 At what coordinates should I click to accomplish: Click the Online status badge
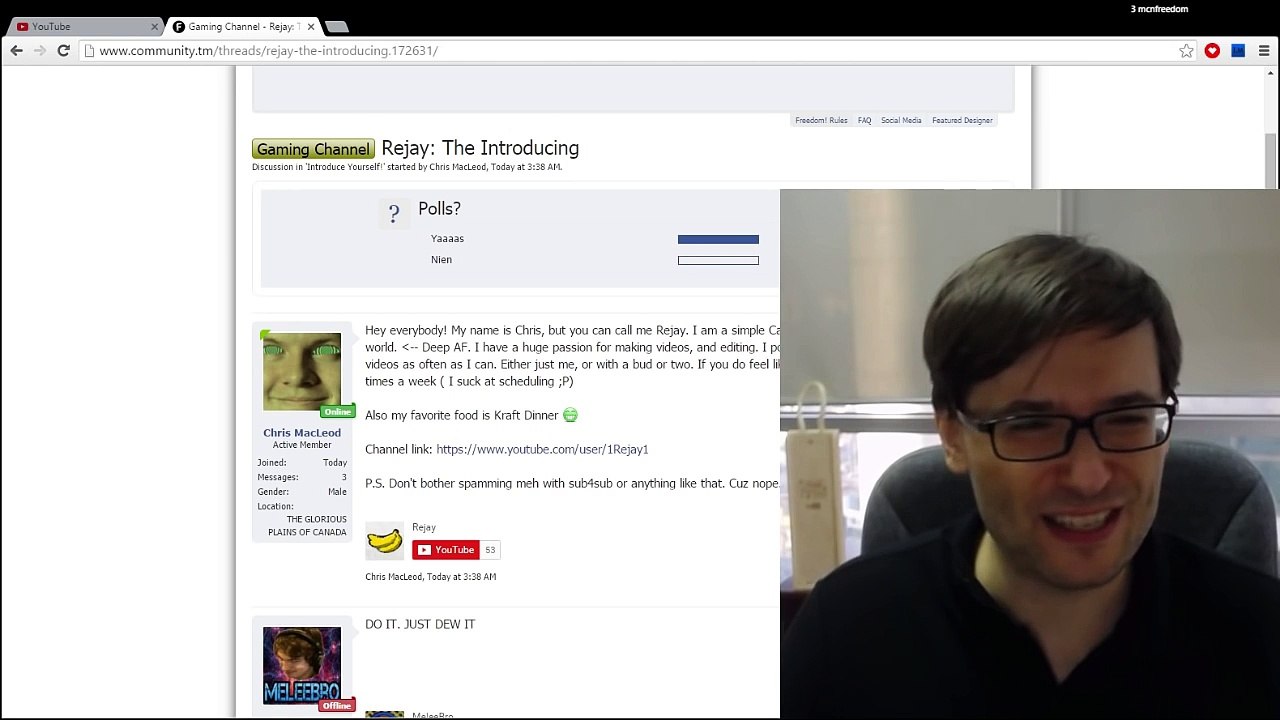click(x=337, y=412)
